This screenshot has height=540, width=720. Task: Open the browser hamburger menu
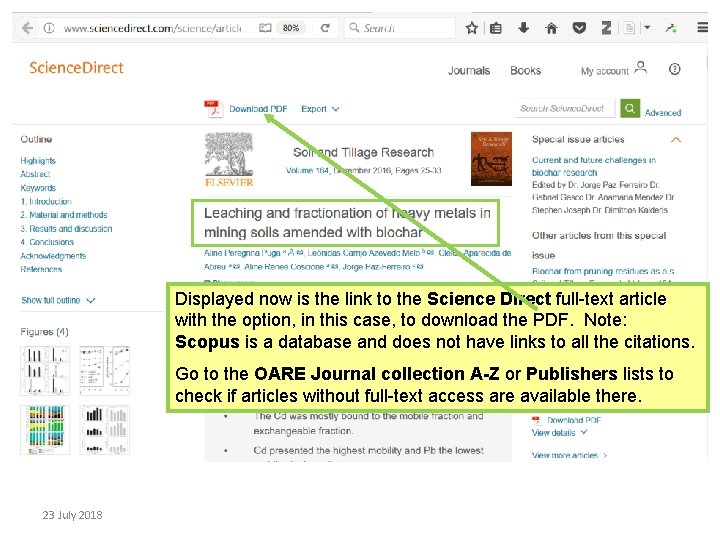pyautogui.click(x=702, y=28)
